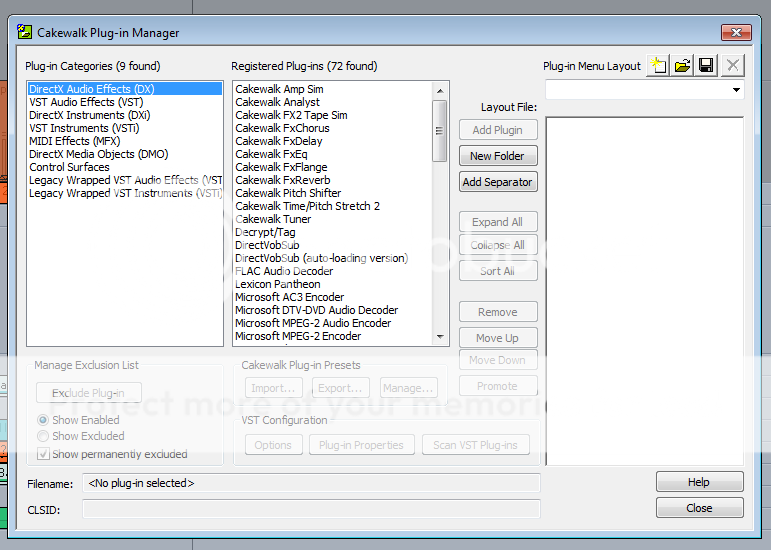Select the Show Enabled radio button
This screenshot has width=771, height=550.
[43, 420]
